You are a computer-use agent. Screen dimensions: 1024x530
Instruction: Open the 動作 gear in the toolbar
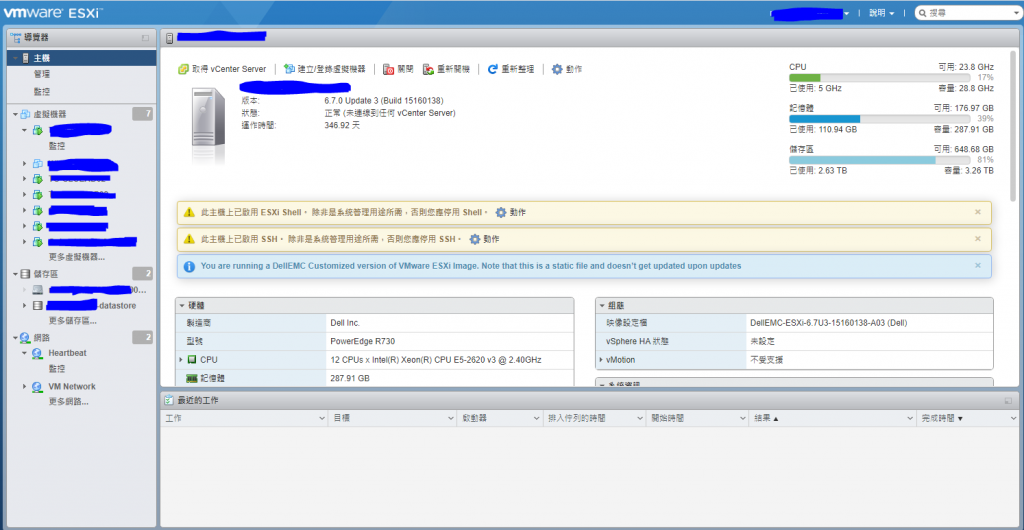point(557,69)
